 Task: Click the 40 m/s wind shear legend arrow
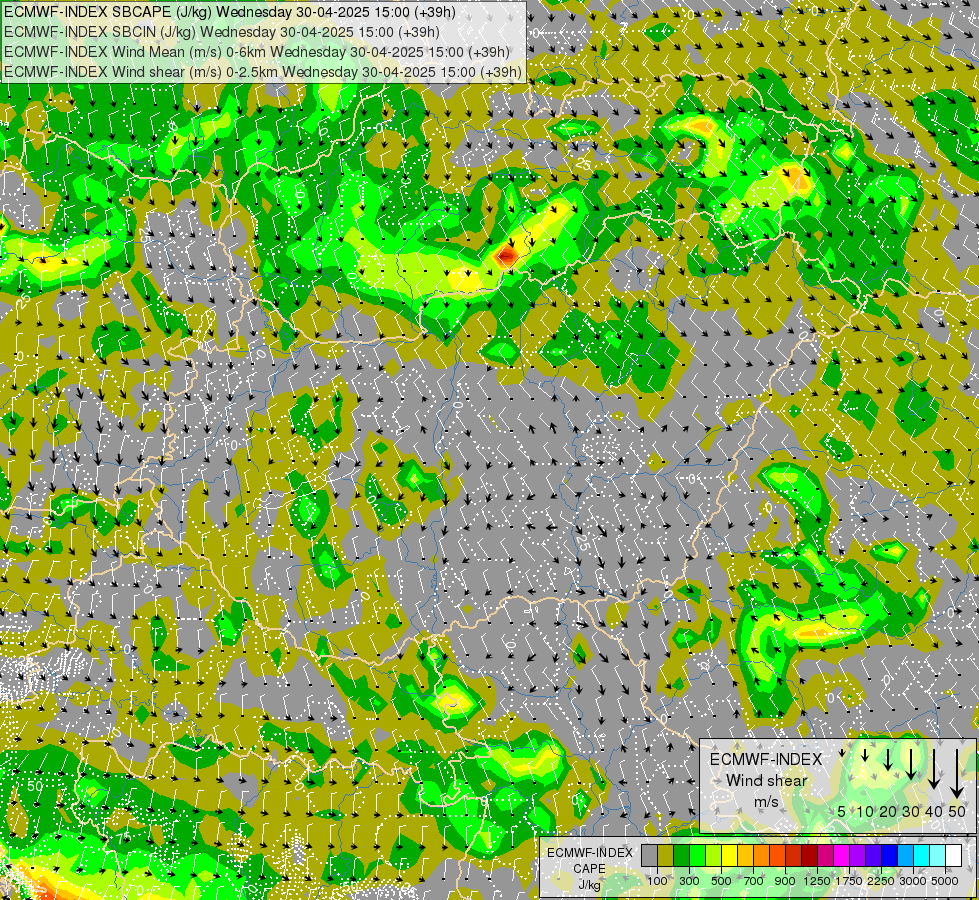[x=934, y=769]
